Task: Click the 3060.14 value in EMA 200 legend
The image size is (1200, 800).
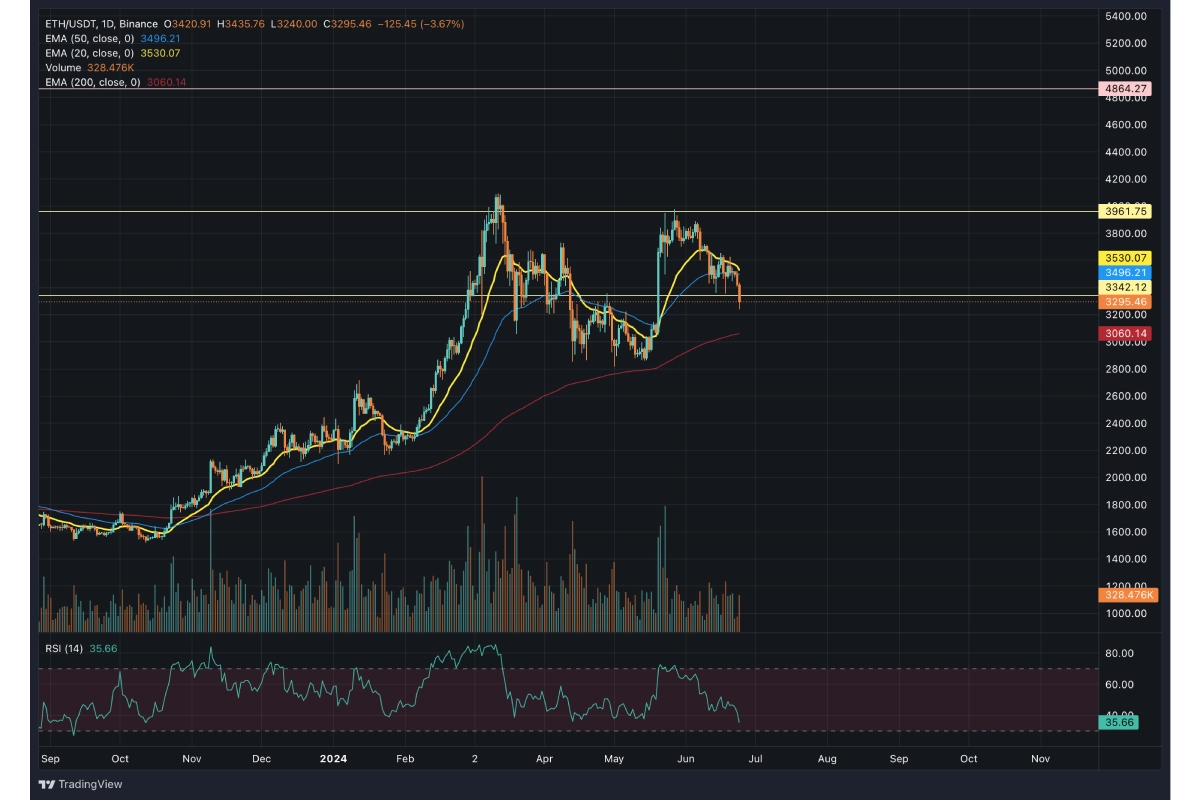Action: point(166,82)
